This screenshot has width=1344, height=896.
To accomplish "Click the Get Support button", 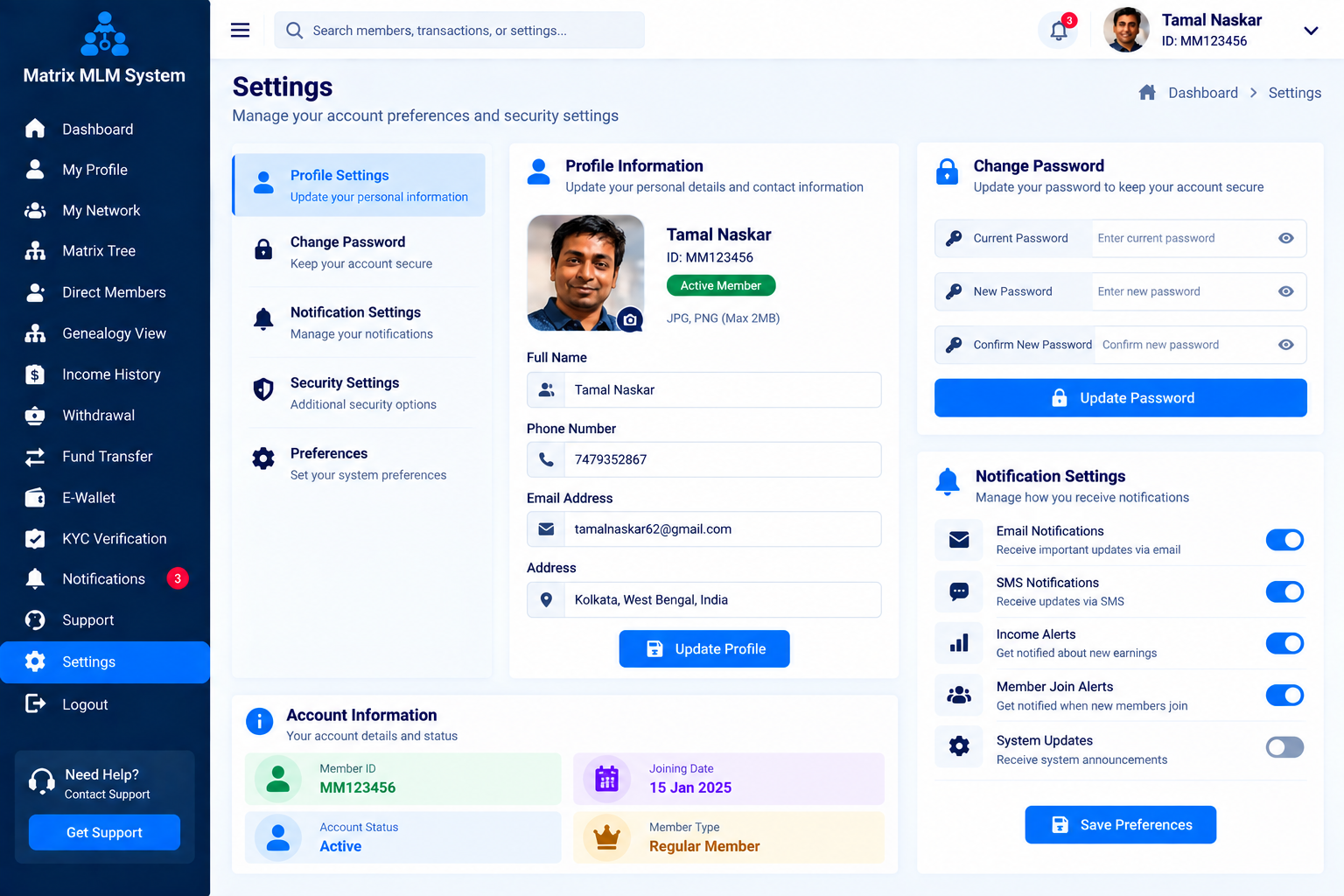I will click(104, 832).
